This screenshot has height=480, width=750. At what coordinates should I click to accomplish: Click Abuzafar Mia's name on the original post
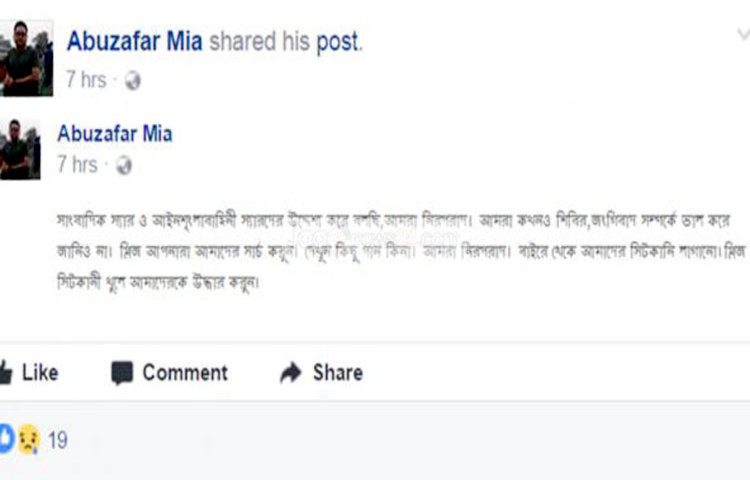tap(115, 134)
